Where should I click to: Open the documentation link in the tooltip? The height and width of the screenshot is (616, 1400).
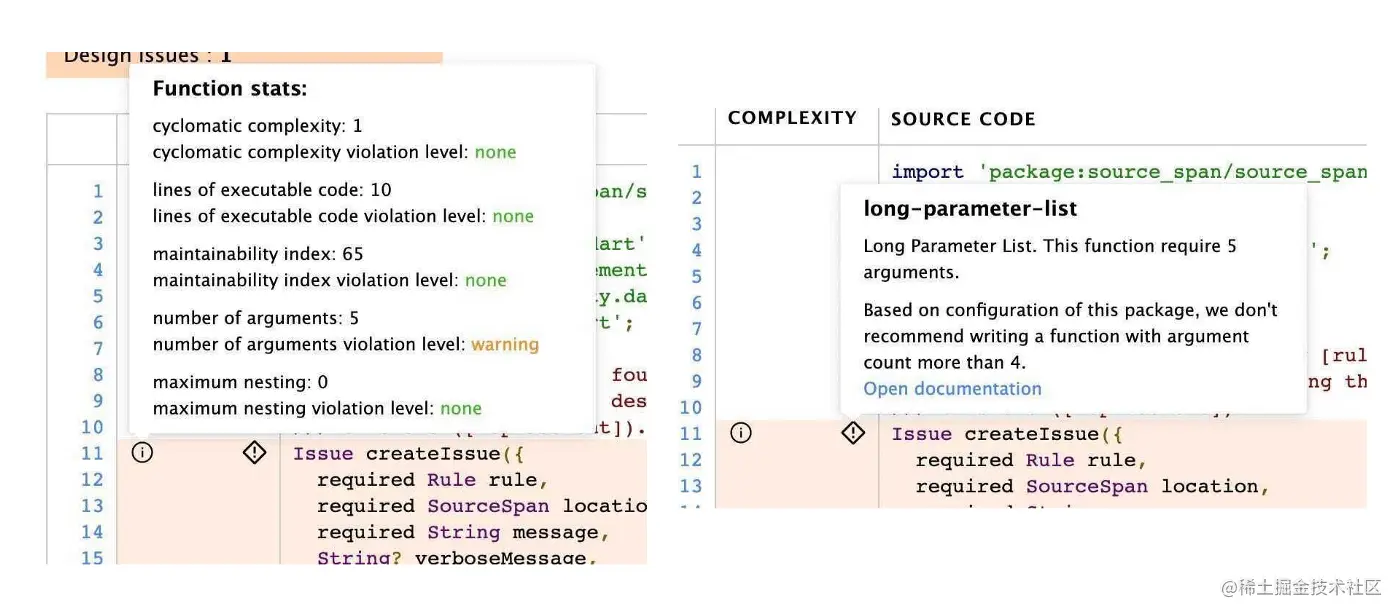point(952,389)
